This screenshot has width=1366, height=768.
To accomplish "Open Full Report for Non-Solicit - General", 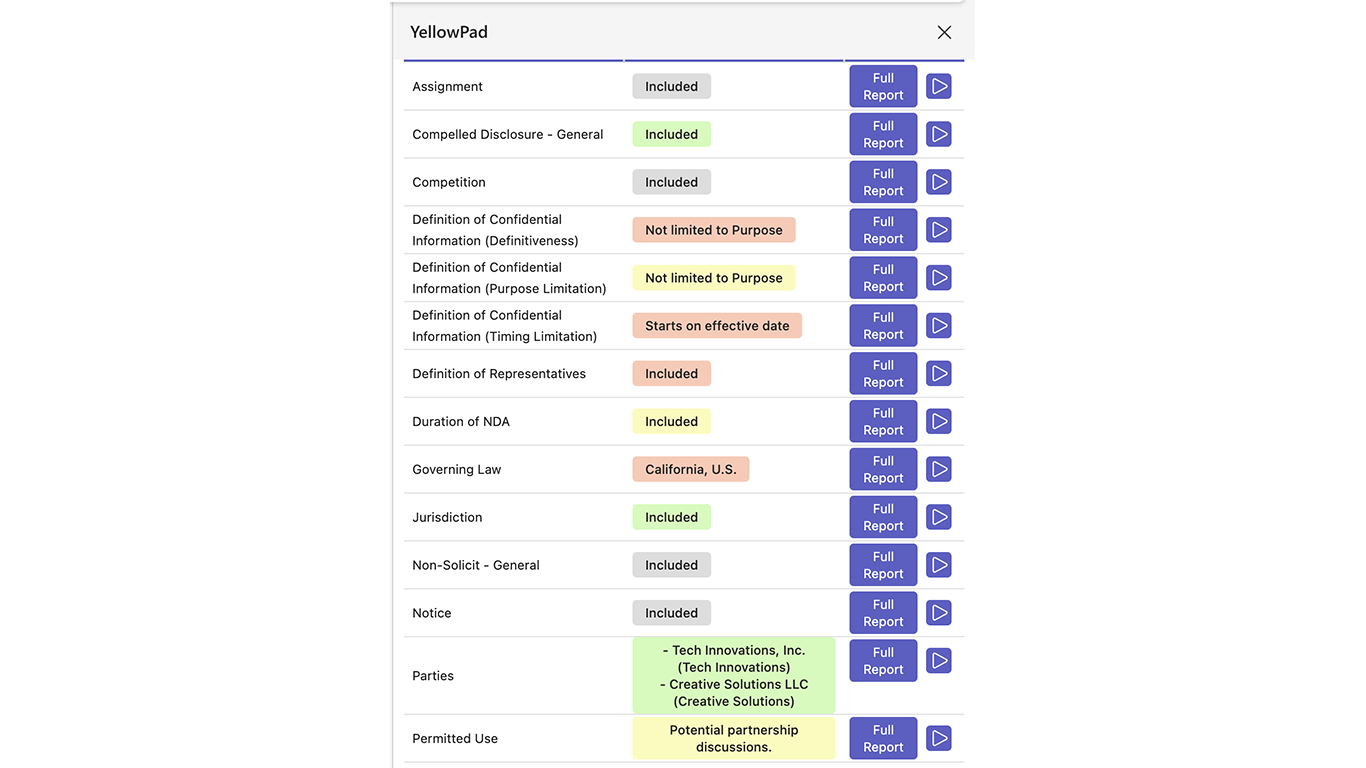I will click(883, 565).
